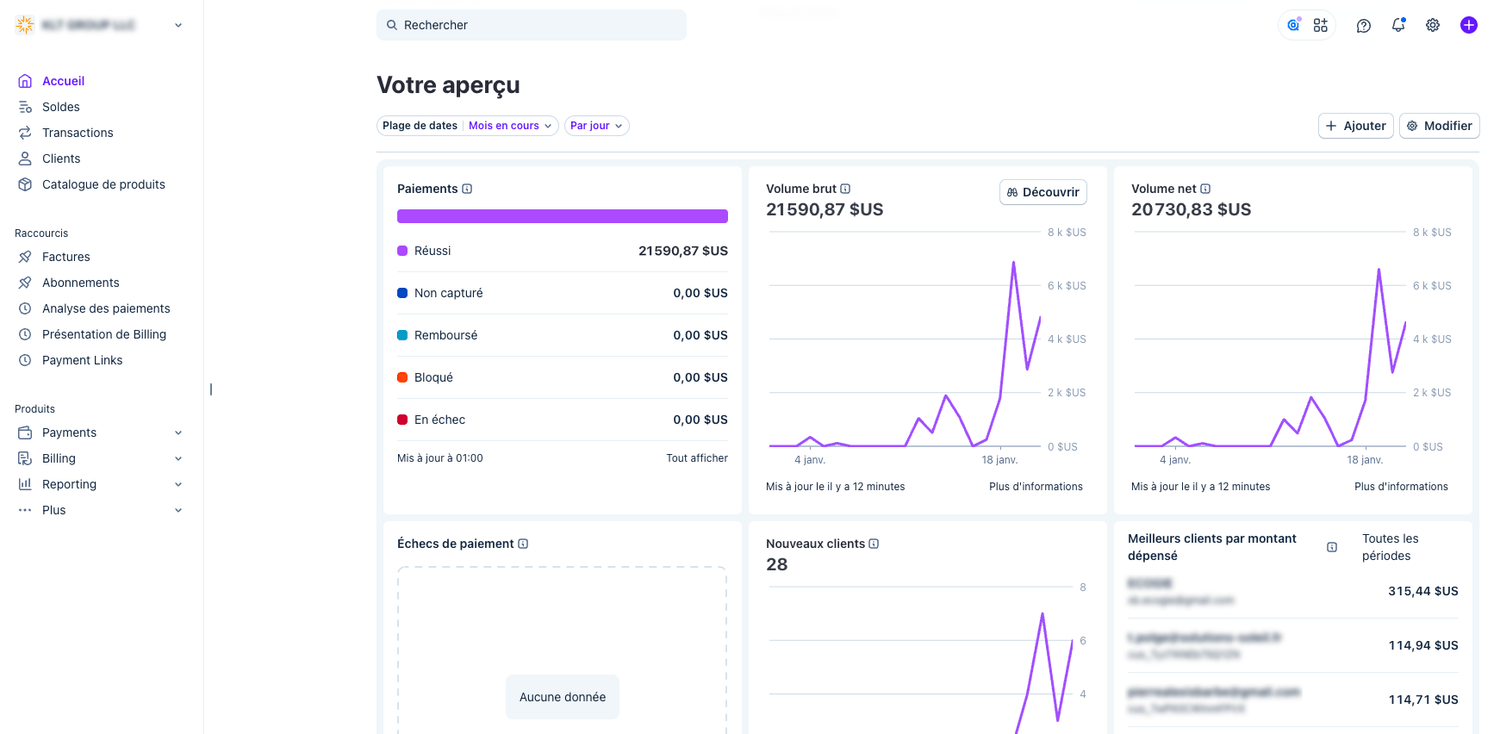
Task: Click the Aucune donnée placeholder
Action: [562, 697]
